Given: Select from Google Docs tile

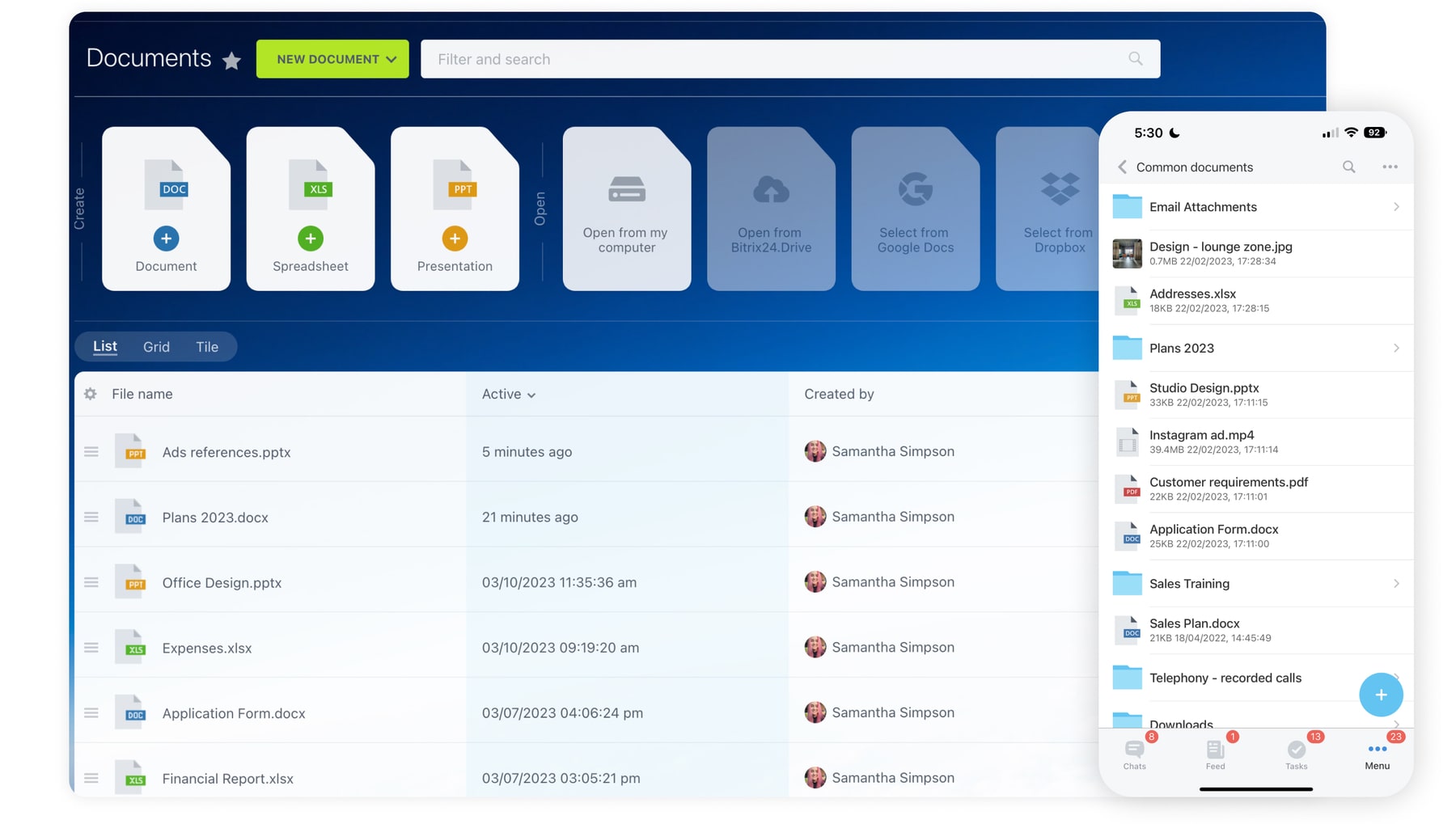Looking at the screenshot, I should coord(915,209).
